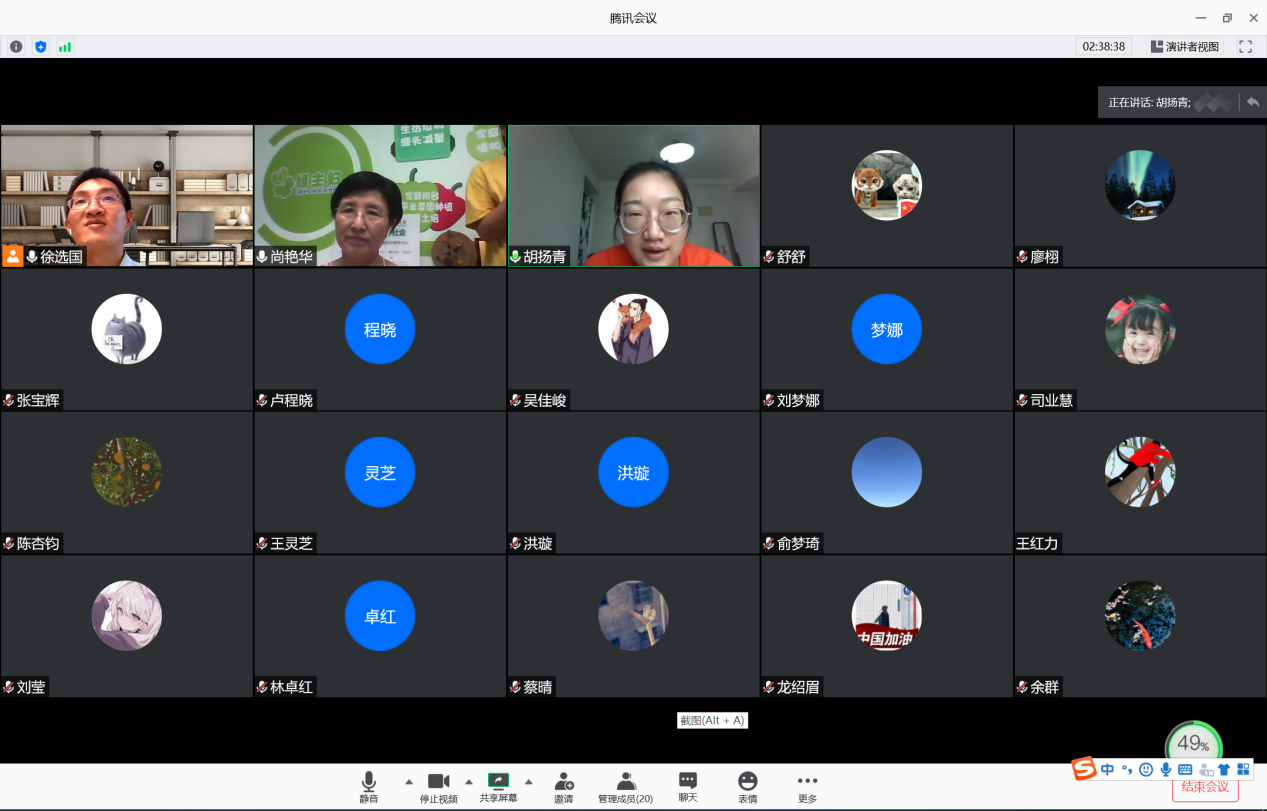
Task: Click the 结束会议 end meeting button
Action: pos(1205,788)
